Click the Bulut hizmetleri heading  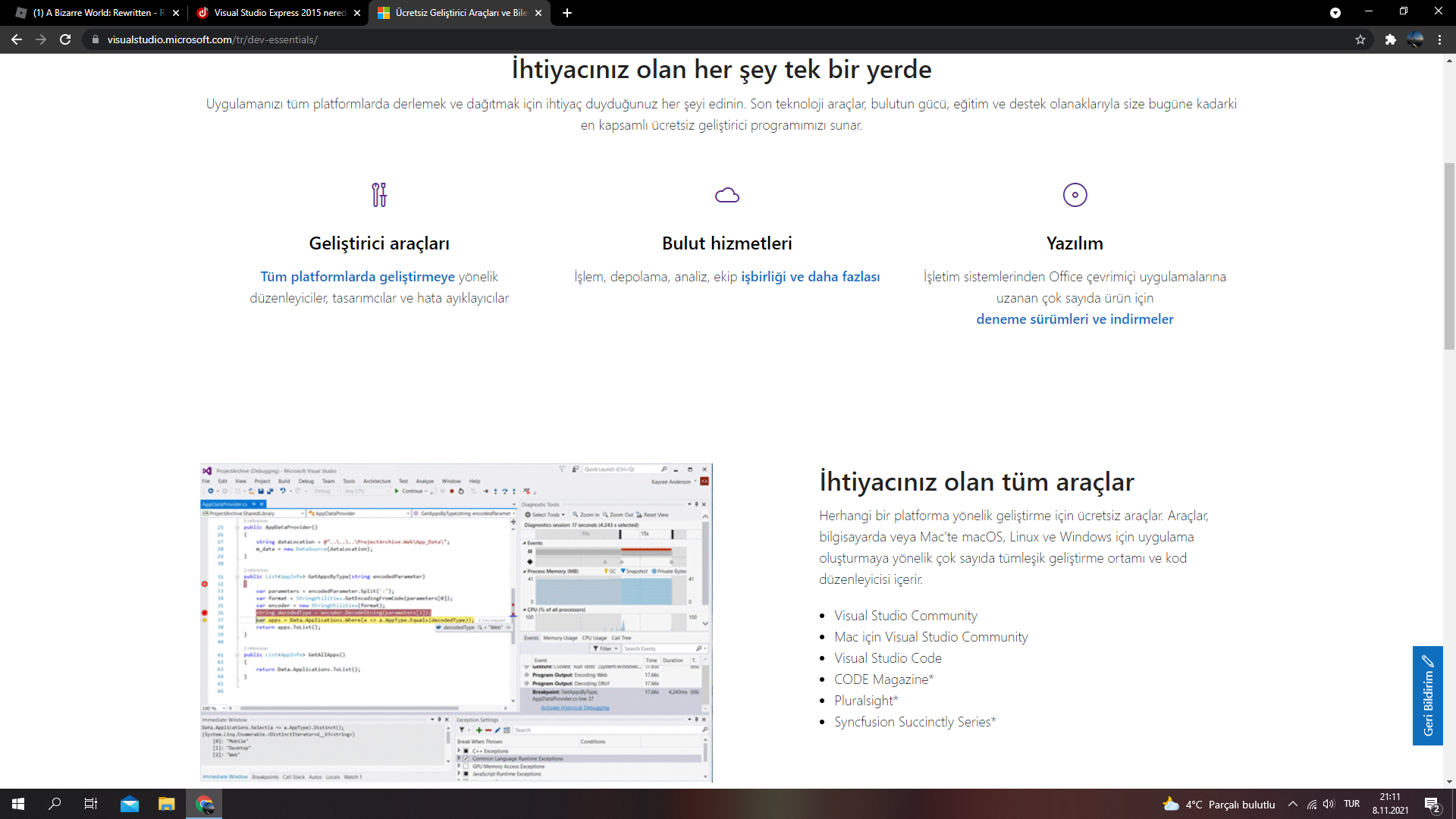[x=727, y=243]
